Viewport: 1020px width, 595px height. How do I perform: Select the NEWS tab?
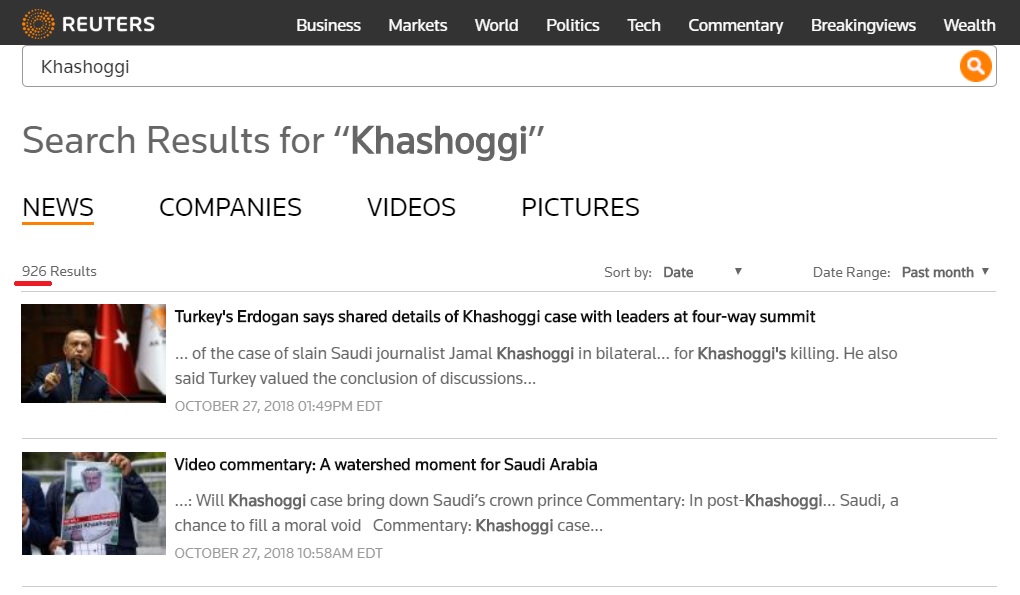tap(58, 207)
